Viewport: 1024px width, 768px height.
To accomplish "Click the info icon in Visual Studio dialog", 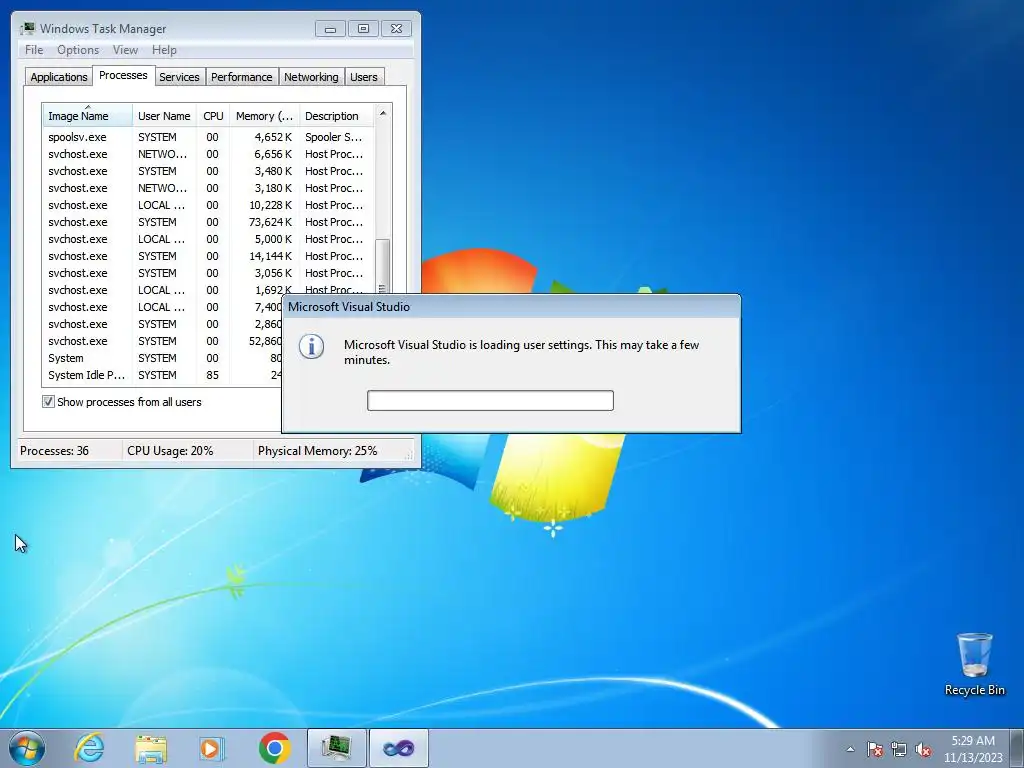I will pyautogui.click(x=312, y=346).
